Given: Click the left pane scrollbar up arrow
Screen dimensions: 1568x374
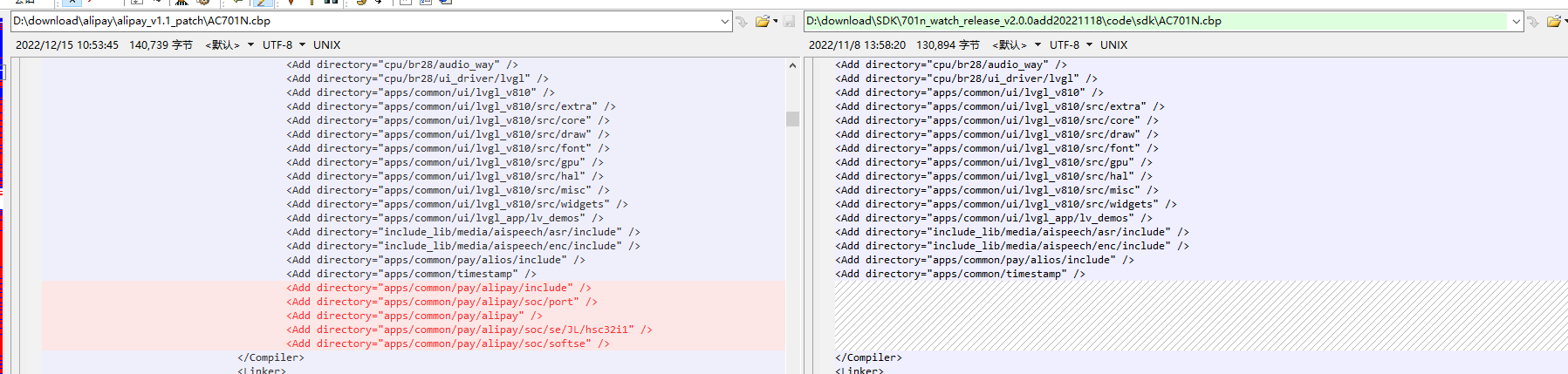Looking at the screenshot, I should click(x=792, y=65).
